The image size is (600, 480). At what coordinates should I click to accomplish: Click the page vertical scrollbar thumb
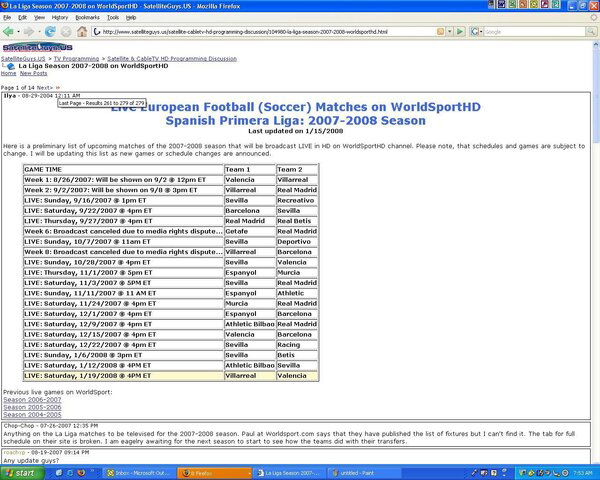[596, 96]
